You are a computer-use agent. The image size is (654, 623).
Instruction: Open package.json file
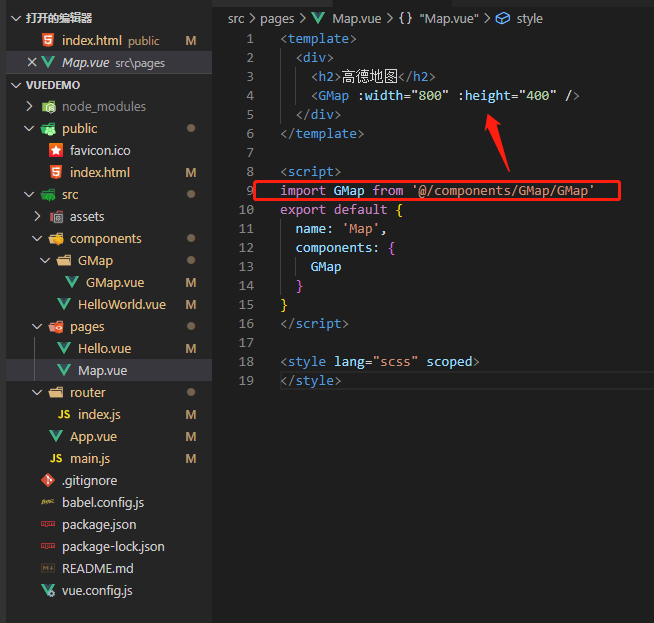(x=109, y=524)
